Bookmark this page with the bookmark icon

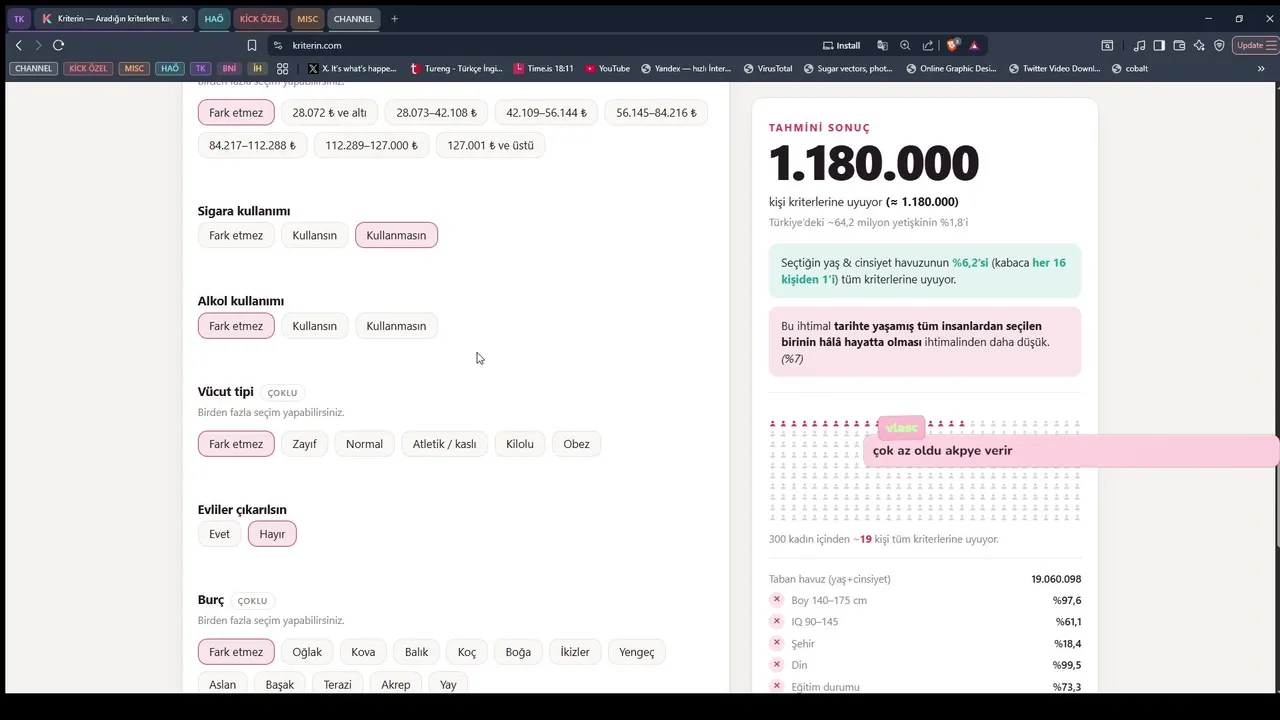click(x=252, y=45)
